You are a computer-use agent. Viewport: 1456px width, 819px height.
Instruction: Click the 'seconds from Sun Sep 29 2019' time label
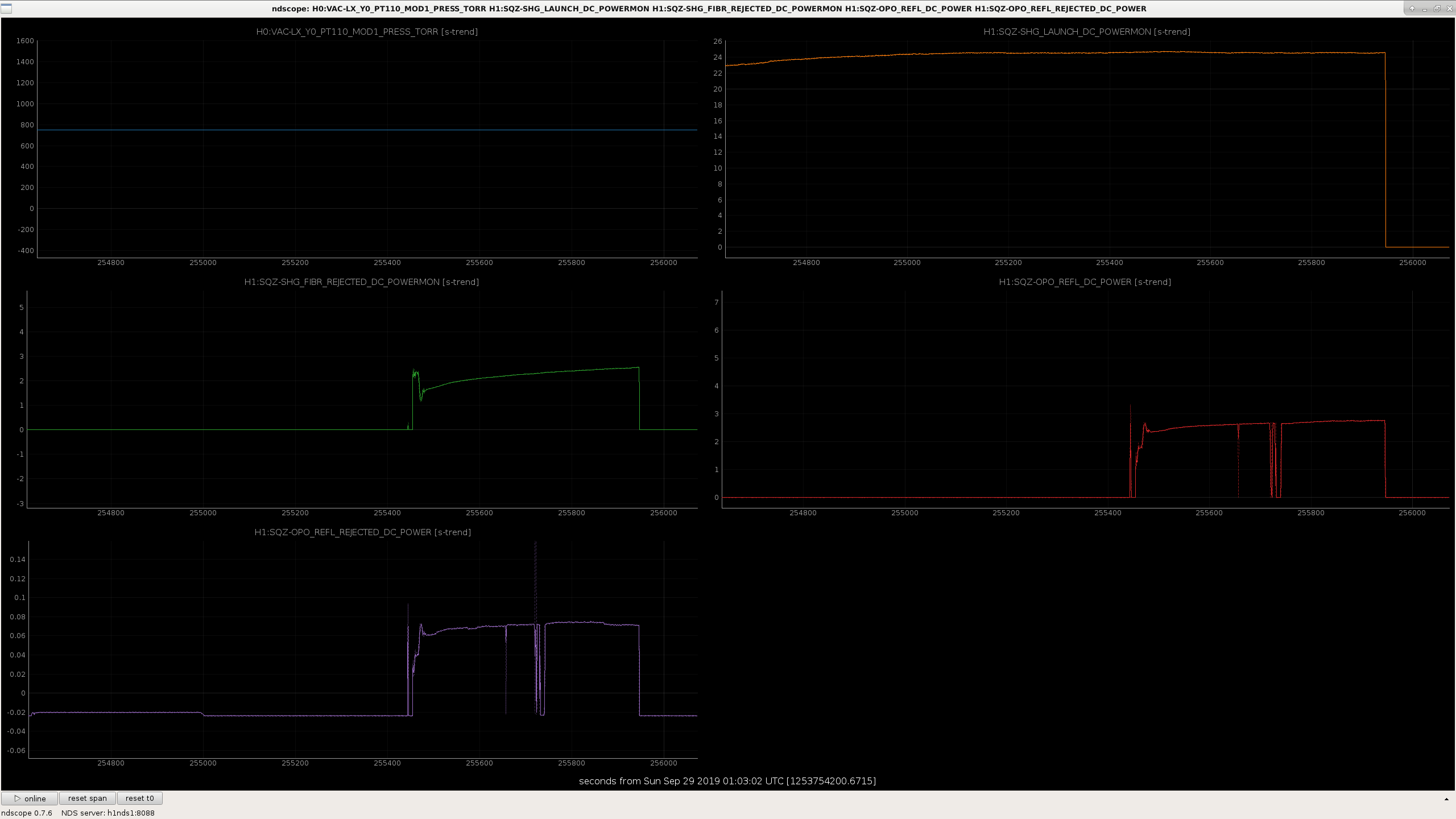point(727,781)
